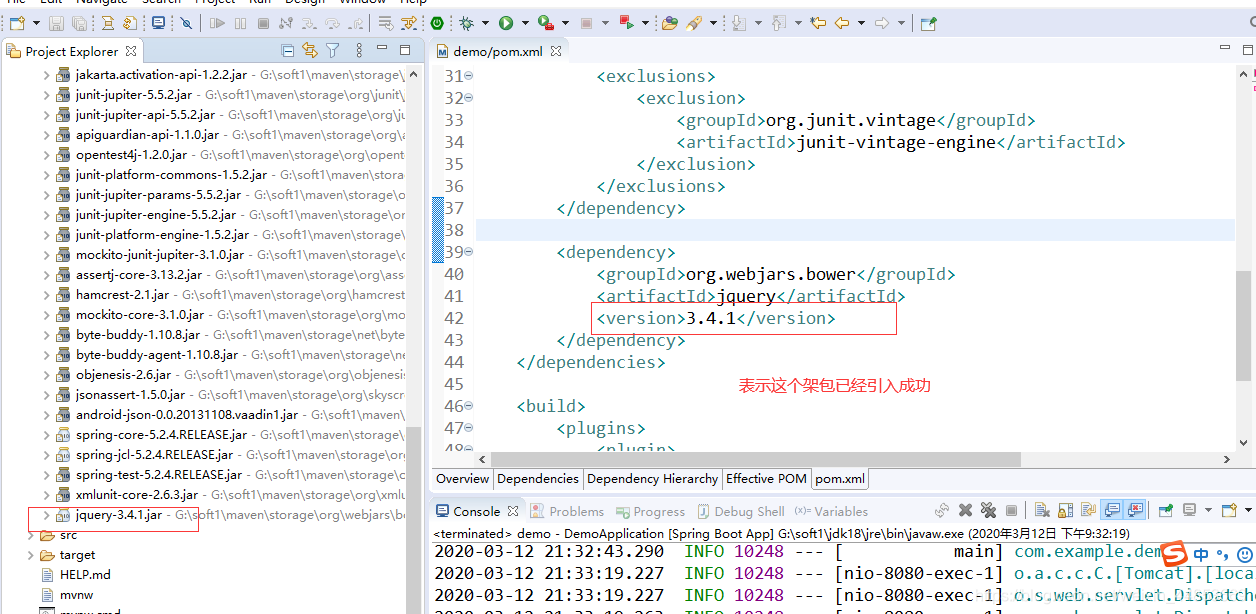
Task: Click Remove All Terminated Launches icon
Action: pos(988,510)
